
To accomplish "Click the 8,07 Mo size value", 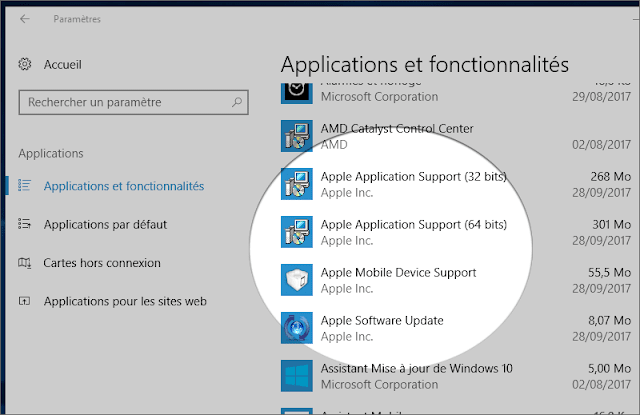I will (x=609, y=321).
